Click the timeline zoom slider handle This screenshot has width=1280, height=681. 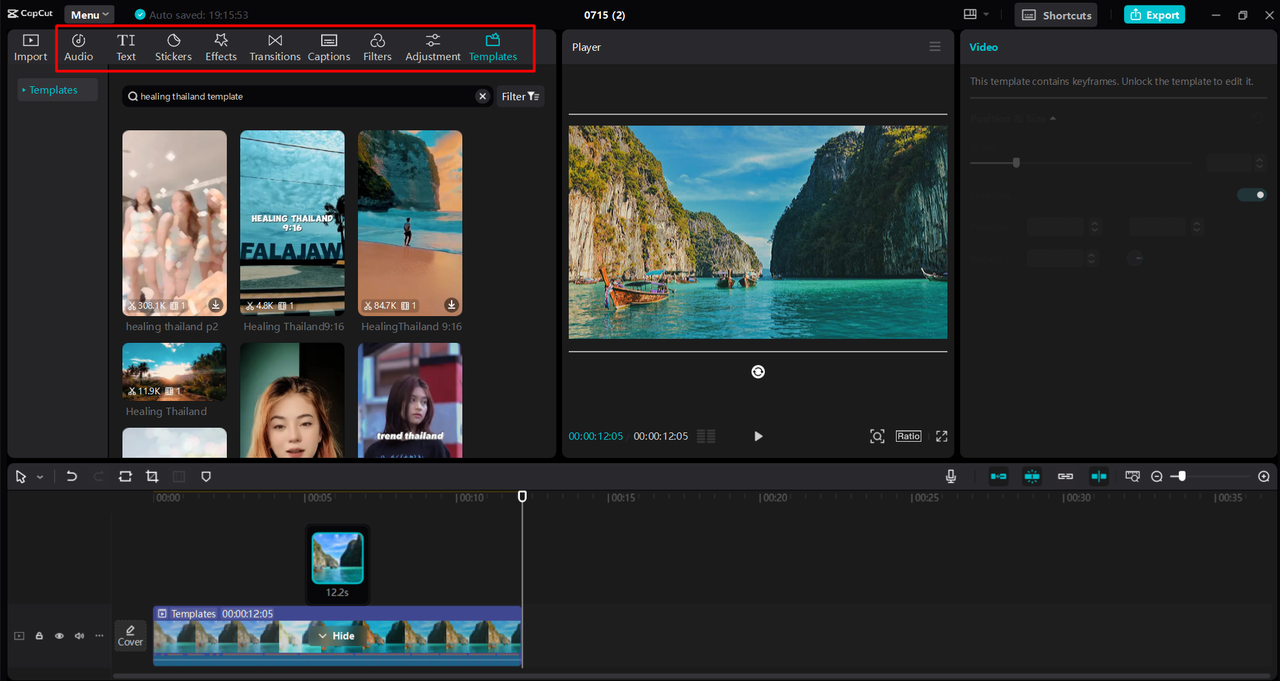pos(1182,477)
